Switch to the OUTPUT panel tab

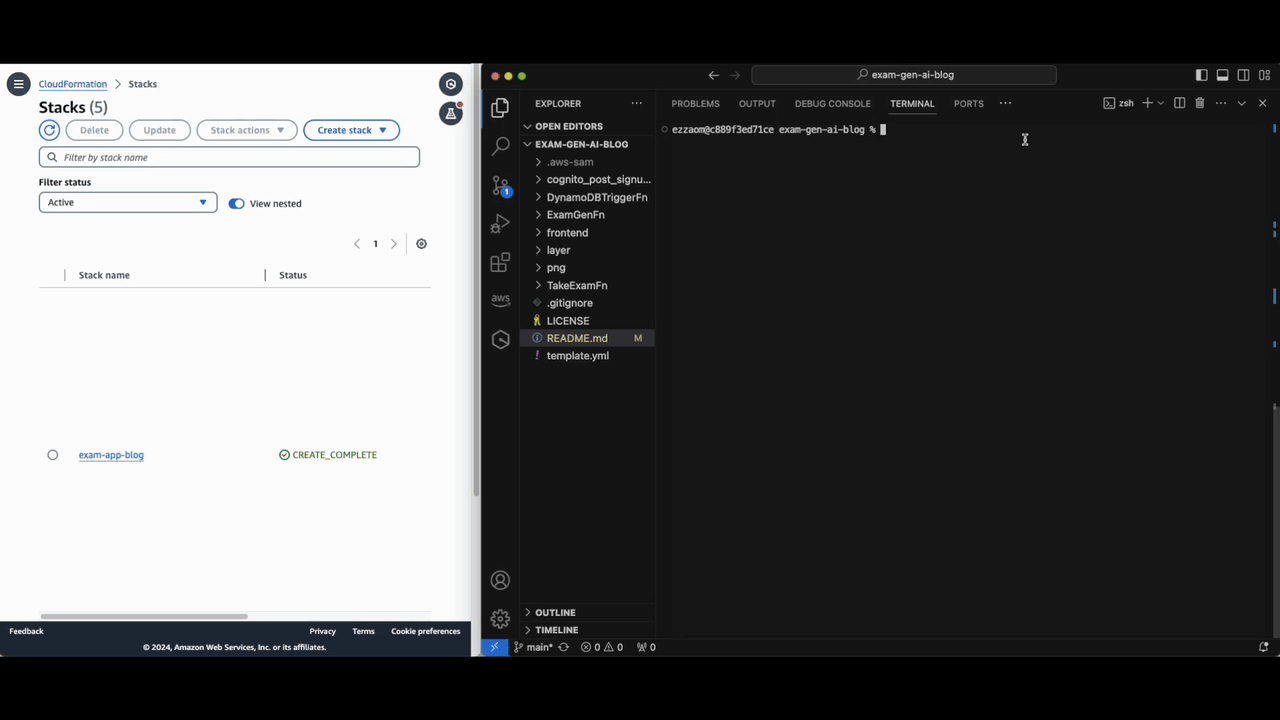[757, 103]
